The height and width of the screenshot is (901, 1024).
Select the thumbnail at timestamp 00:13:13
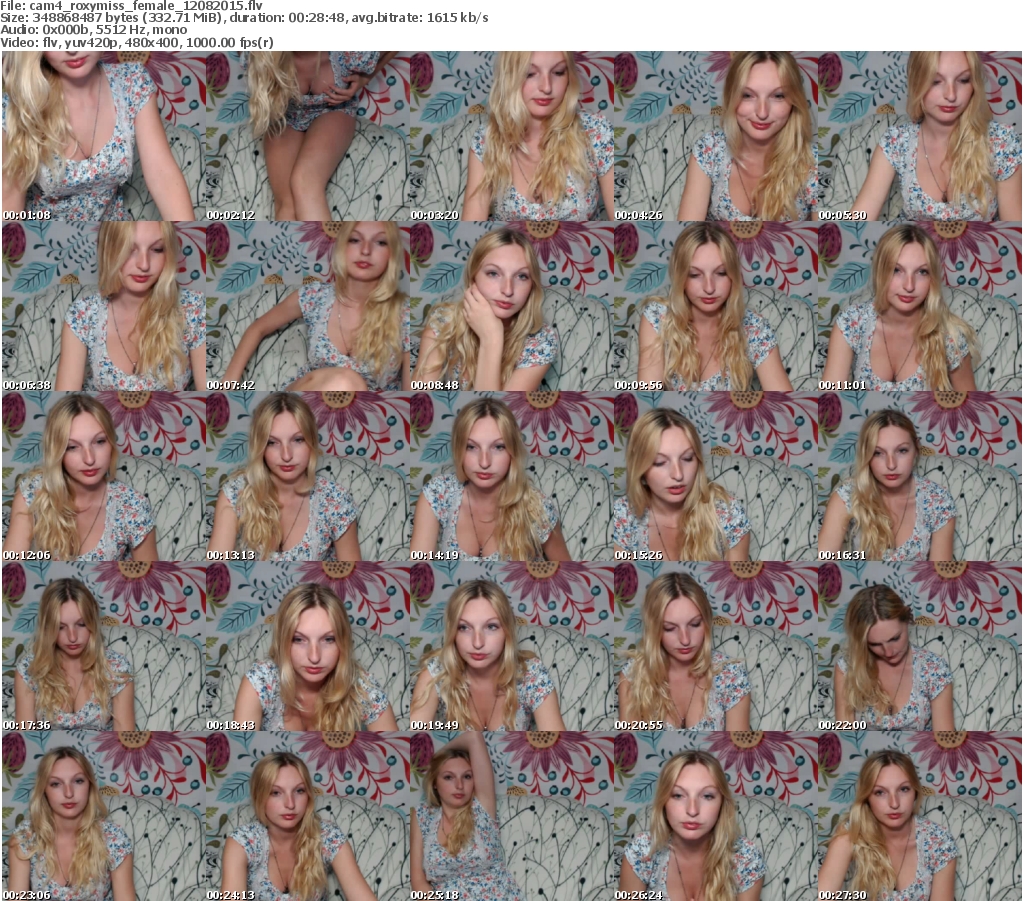308,477
